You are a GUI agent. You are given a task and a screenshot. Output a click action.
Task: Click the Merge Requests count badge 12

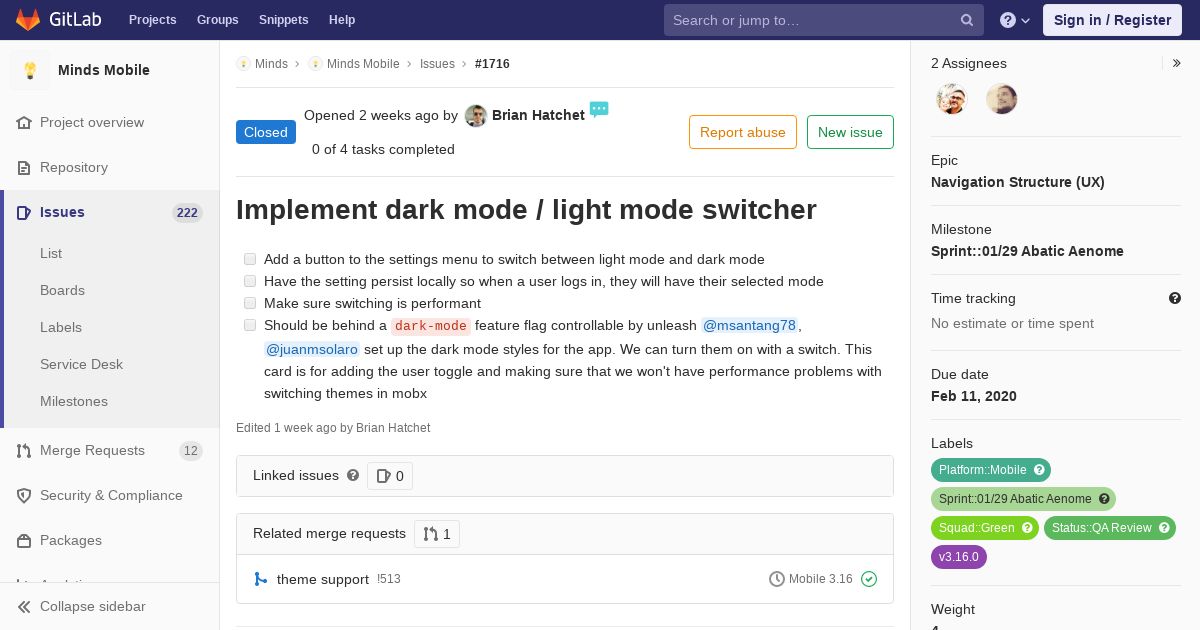tap(190, 451)
